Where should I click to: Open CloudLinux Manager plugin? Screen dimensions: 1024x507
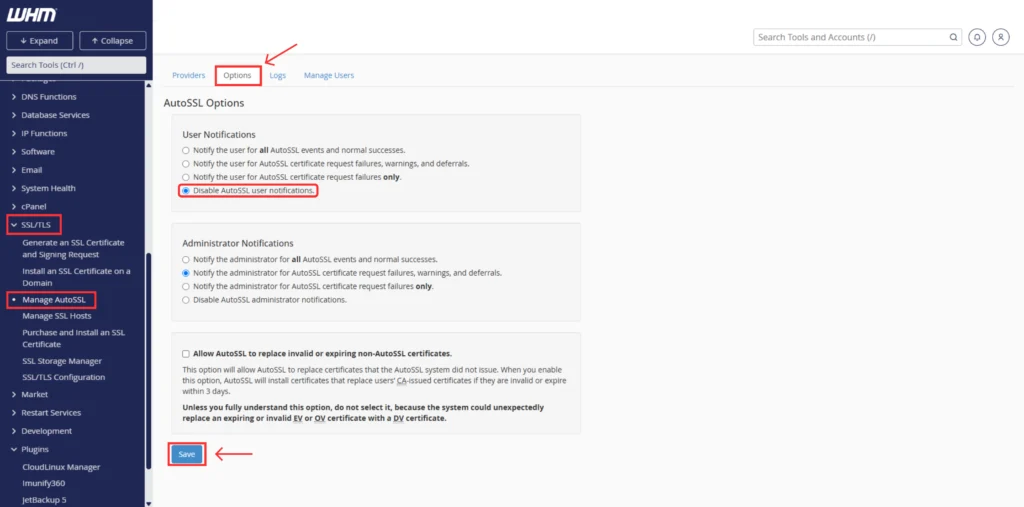(61, 467)
